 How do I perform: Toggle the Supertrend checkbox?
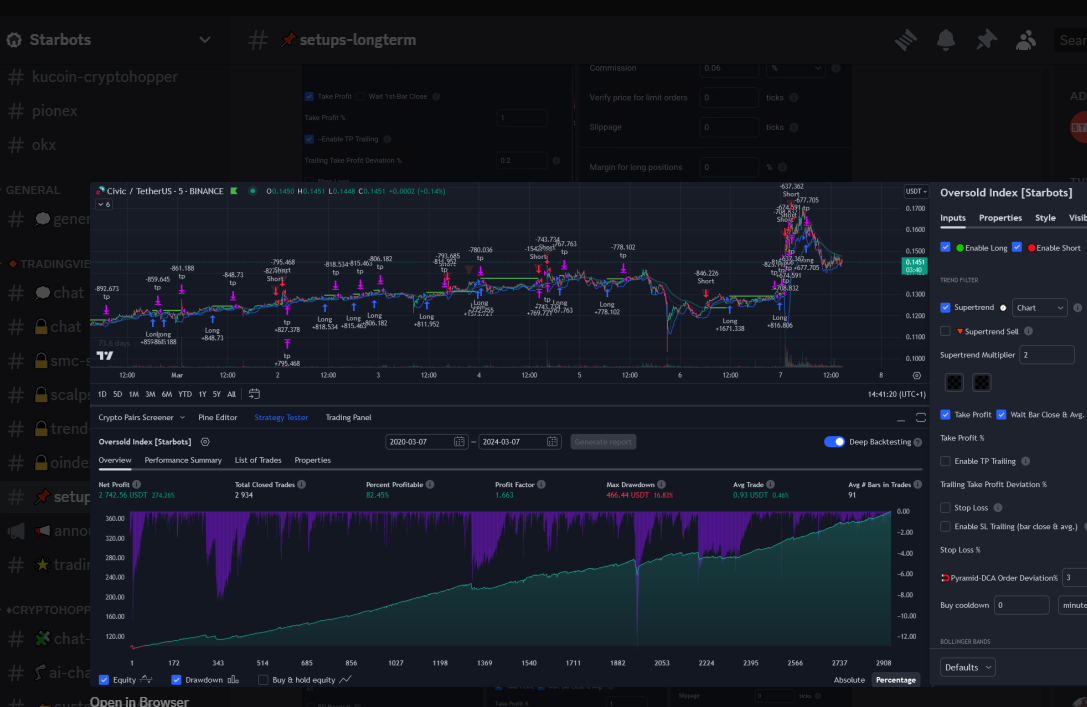946,308
